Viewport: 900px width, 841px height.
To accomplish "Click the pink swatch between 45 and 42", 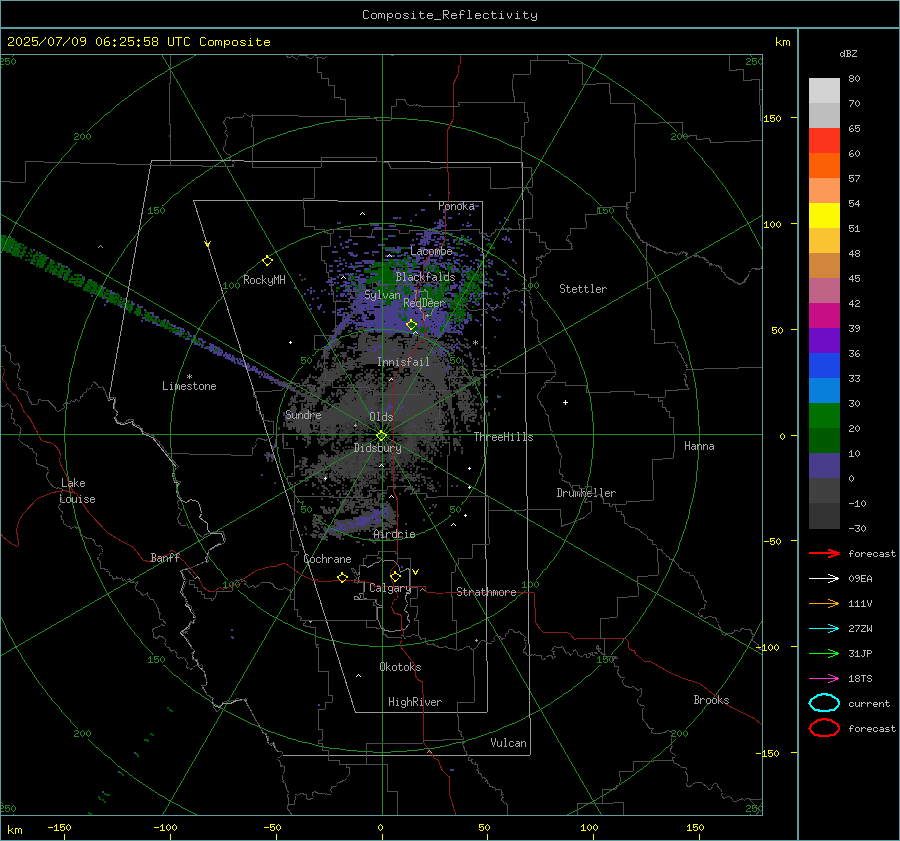I will pos(824,290).
